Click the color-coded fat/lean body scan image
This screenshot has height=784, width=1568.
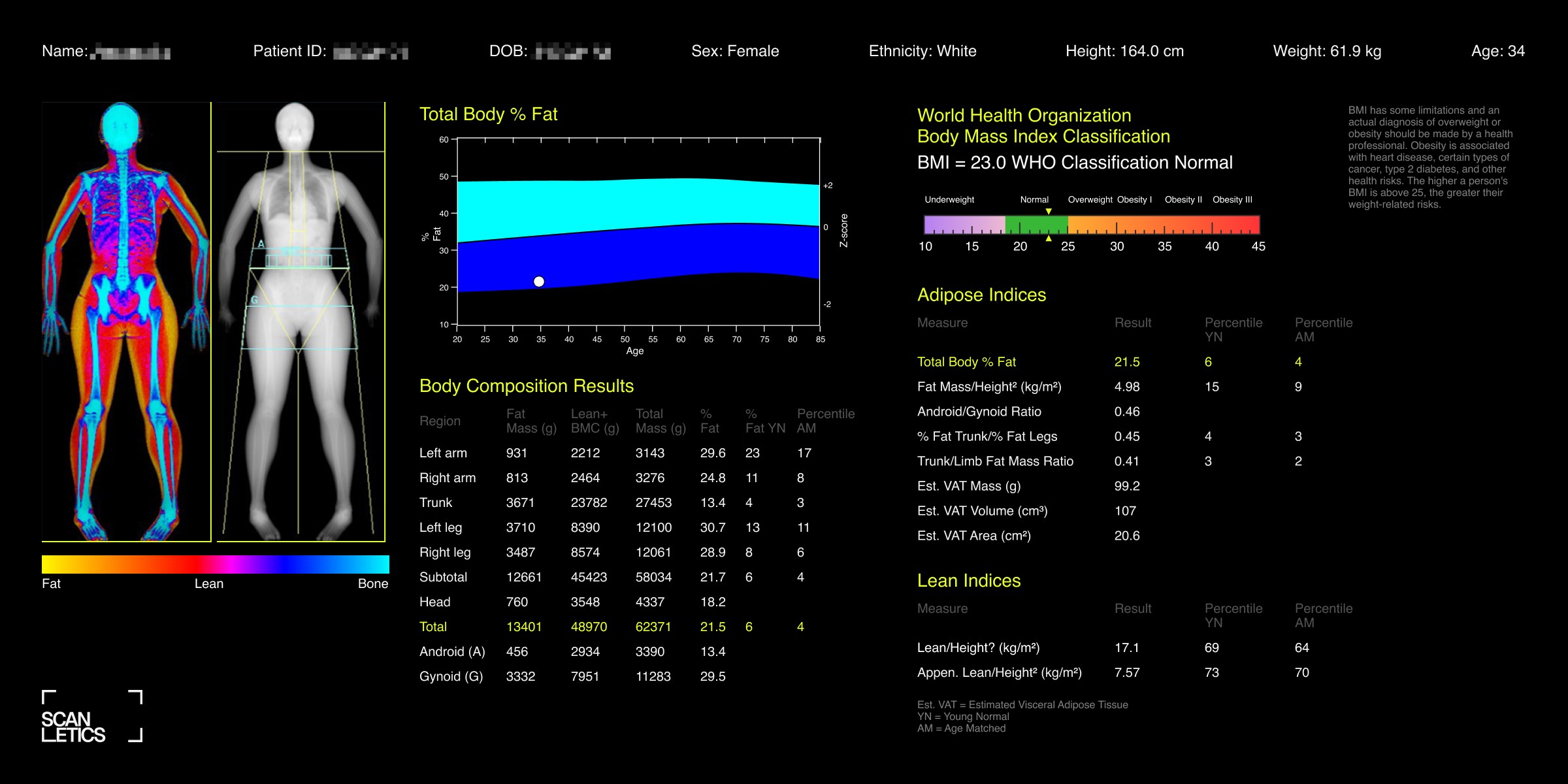126,321
